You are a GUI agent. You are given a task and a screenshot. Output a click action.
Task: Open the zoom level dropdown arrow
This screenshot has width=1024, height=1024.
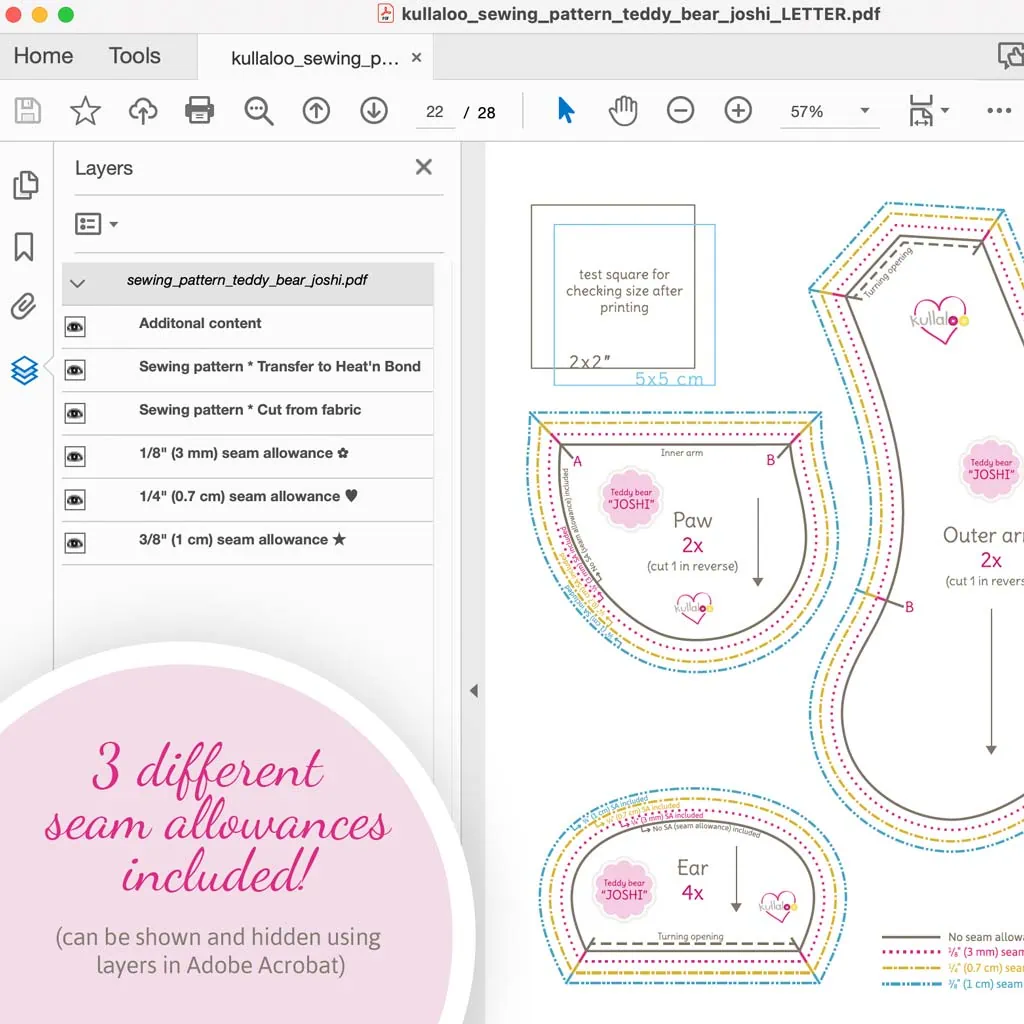[x=865, y=110]
